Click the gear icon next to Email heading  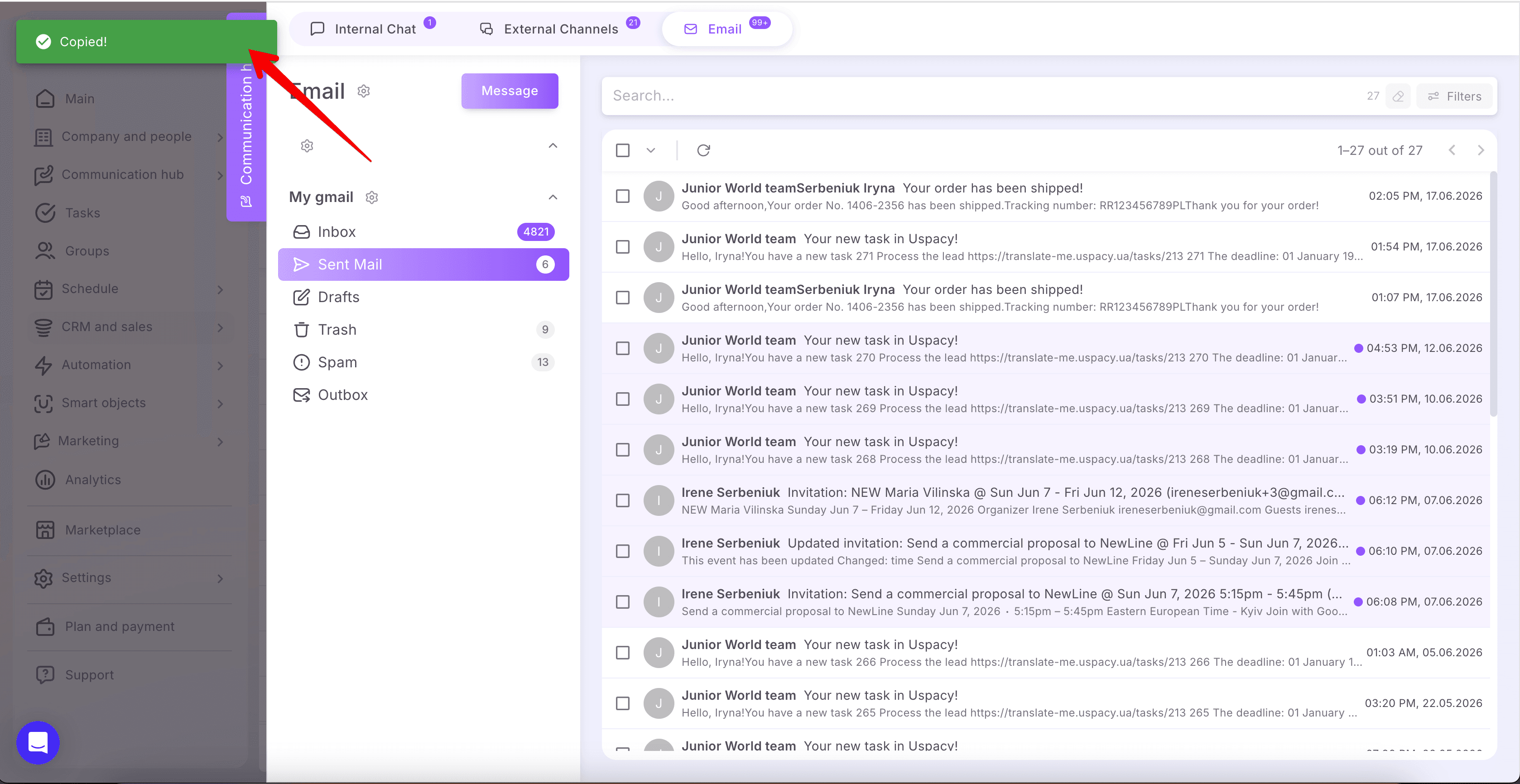(364, 91)
